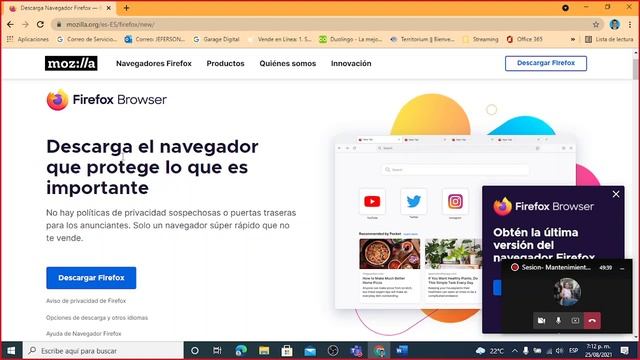Reload the current page
The width and height of the screenshot is (640, 360).
pyautogui.click(x=40, y=24)
